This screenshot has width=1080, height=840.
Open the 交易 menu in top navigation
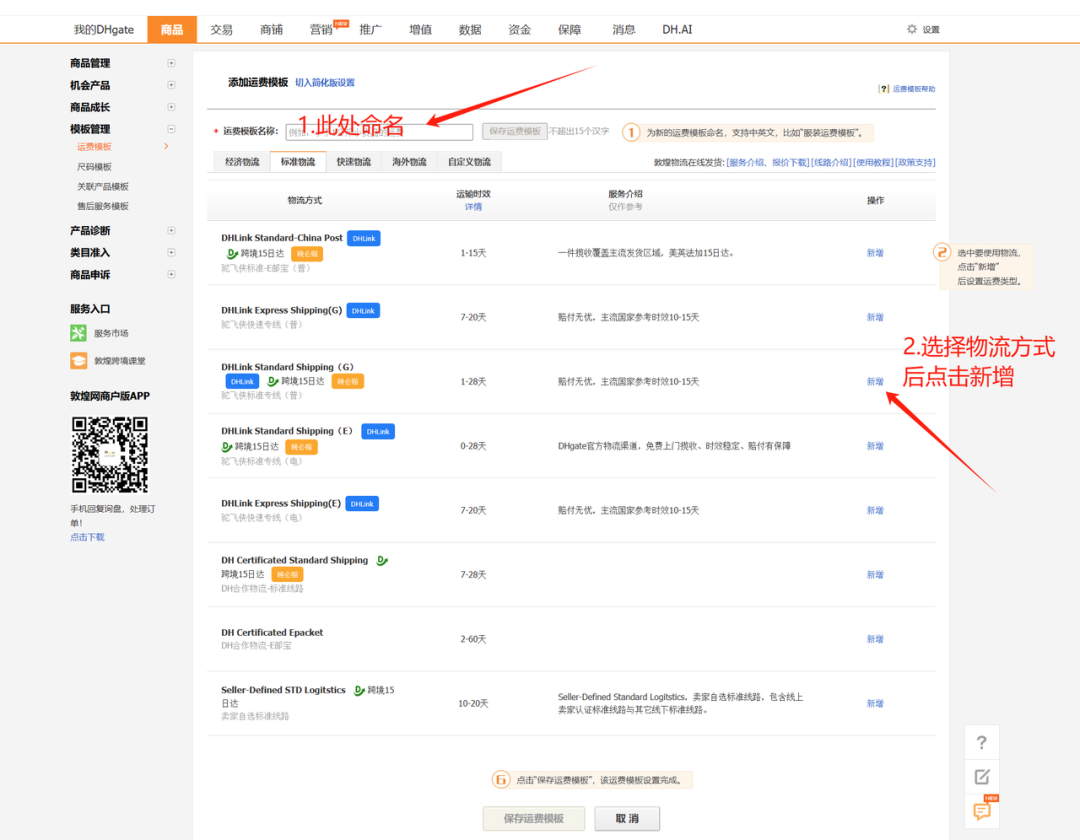click(x=221, y=29)
